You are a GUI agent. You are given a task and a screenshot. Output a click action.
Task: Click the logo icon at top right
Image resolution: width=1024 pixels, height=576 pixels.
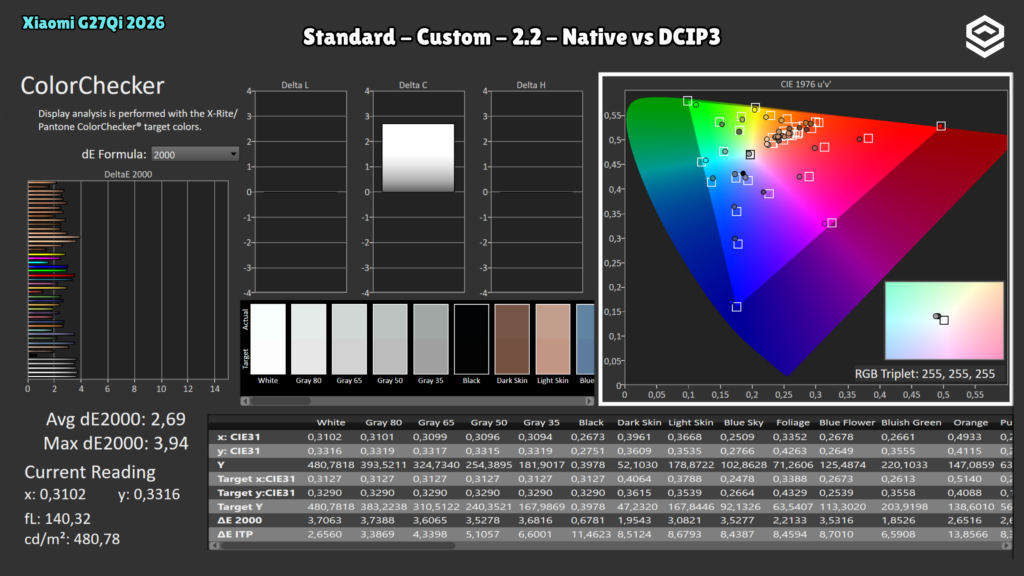(985, 37)
